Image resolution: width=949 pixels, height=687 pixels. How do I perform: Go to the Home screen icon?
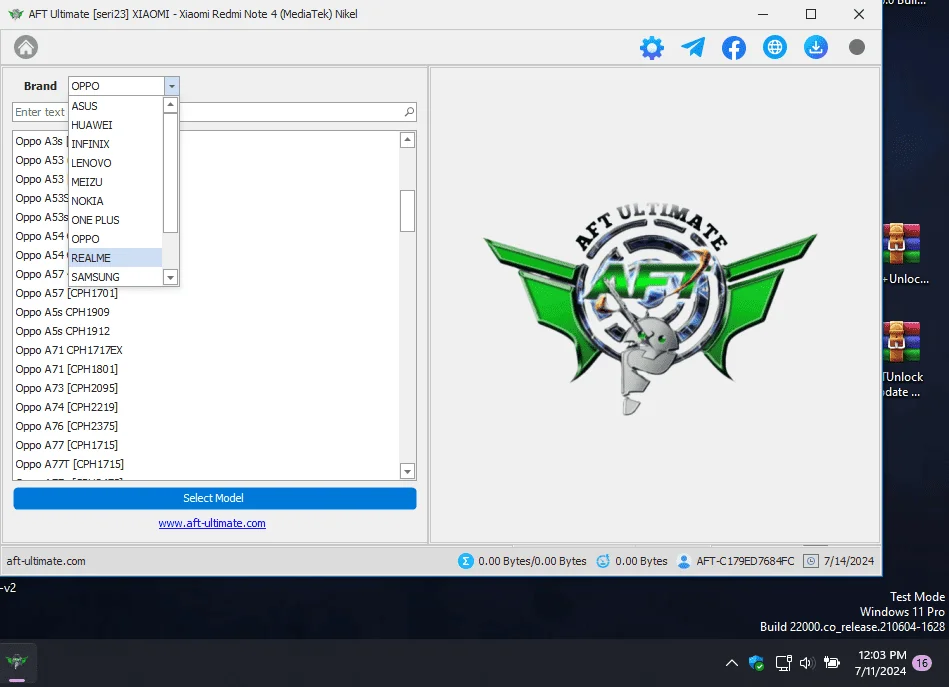click(x=26, y=47)
